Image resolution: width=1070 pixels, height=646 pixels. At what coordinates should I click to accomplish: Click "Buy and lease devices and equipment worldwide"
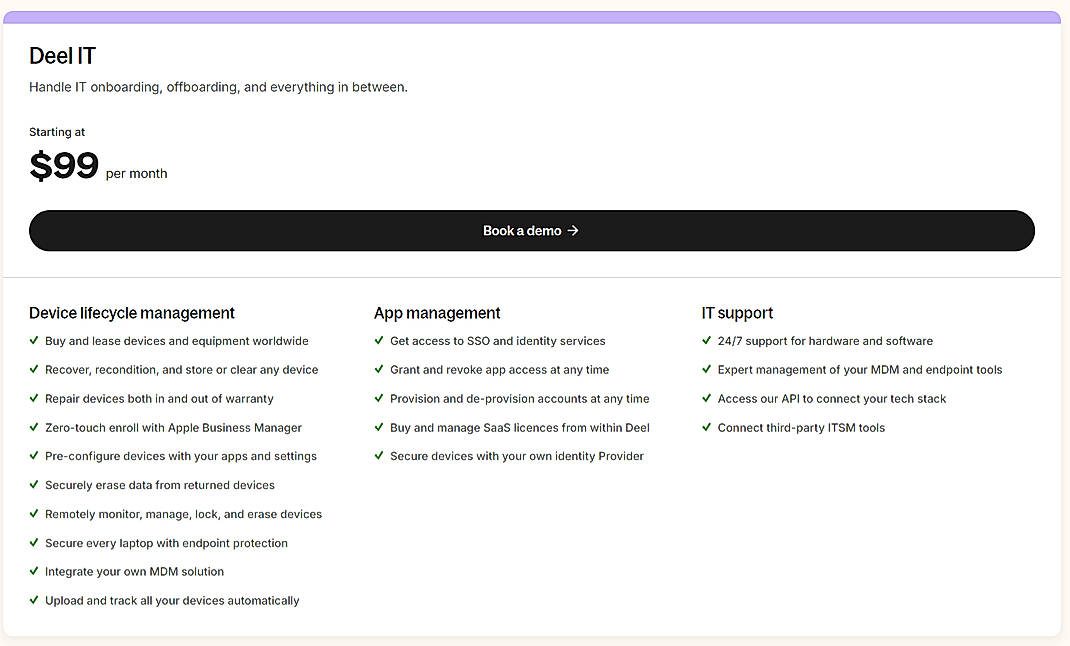[x=177, y=341]
